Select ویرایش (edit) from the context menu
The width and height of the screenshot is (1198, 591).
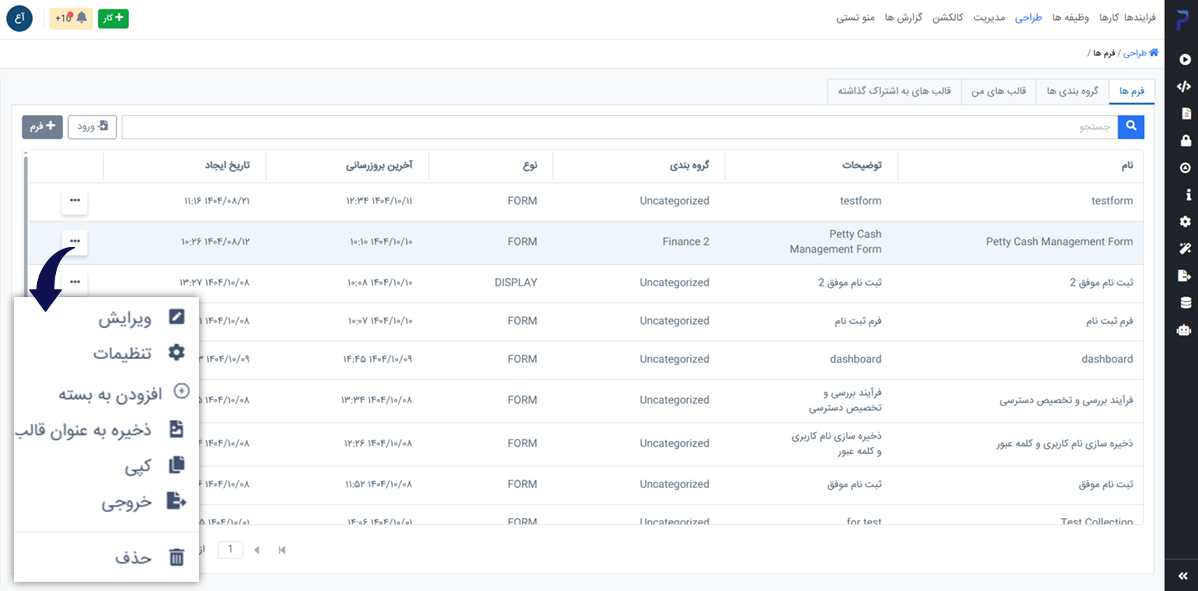pos(140,319)
